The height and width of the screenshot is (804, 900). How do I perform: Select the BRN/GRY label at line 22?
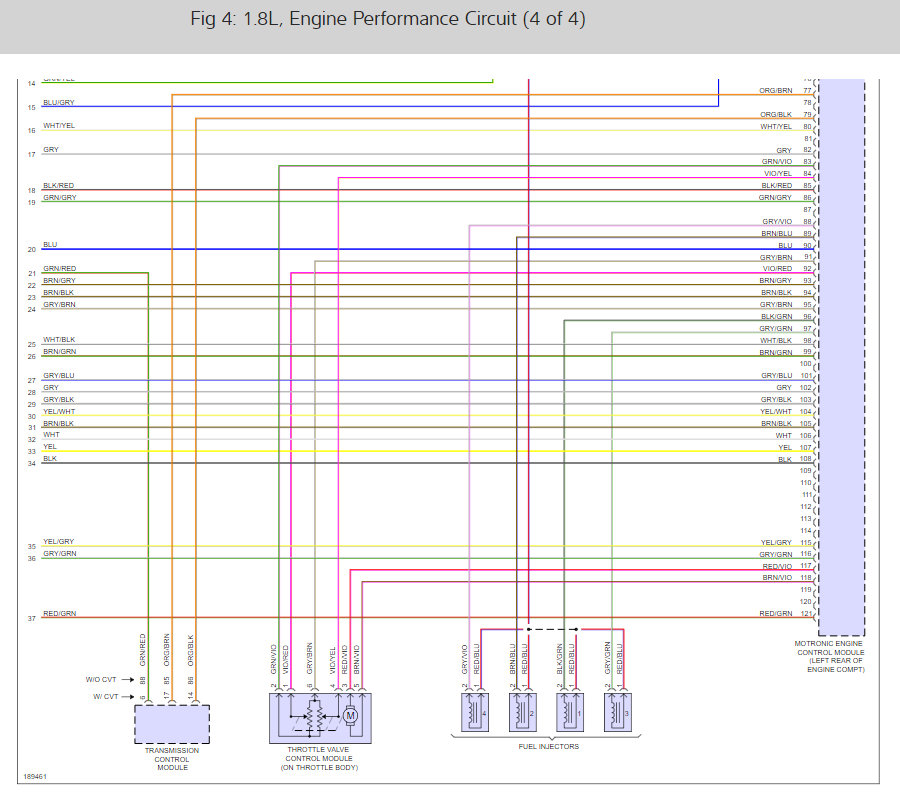pos(59,281)
